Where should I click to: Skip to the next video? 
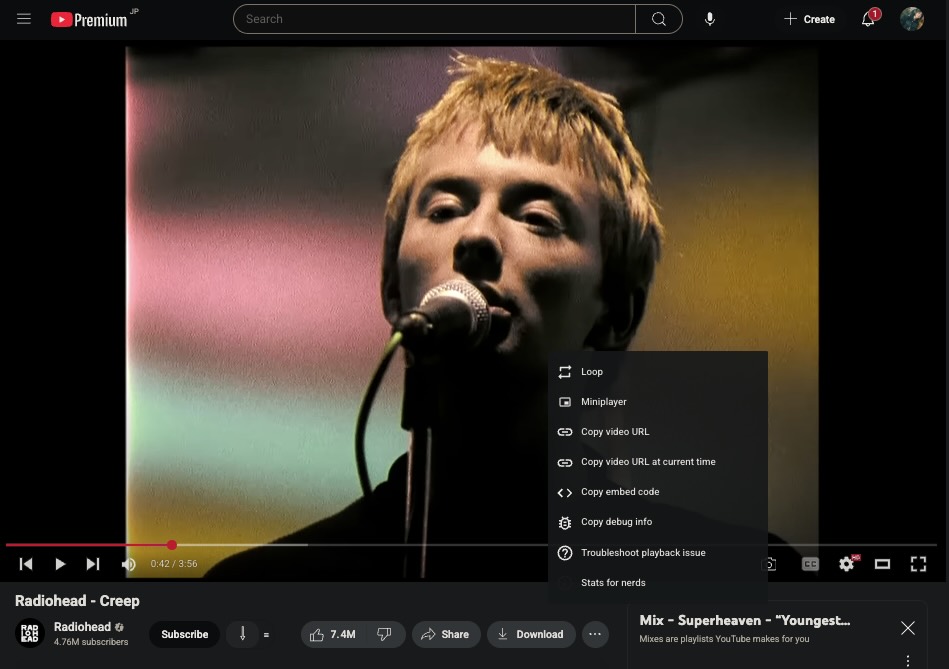(x=93, y=564)
